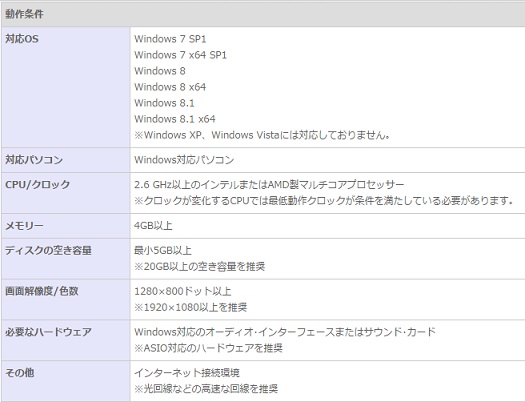
Task: Select the 対応パソコン label cell
Action: pos(66,160)
